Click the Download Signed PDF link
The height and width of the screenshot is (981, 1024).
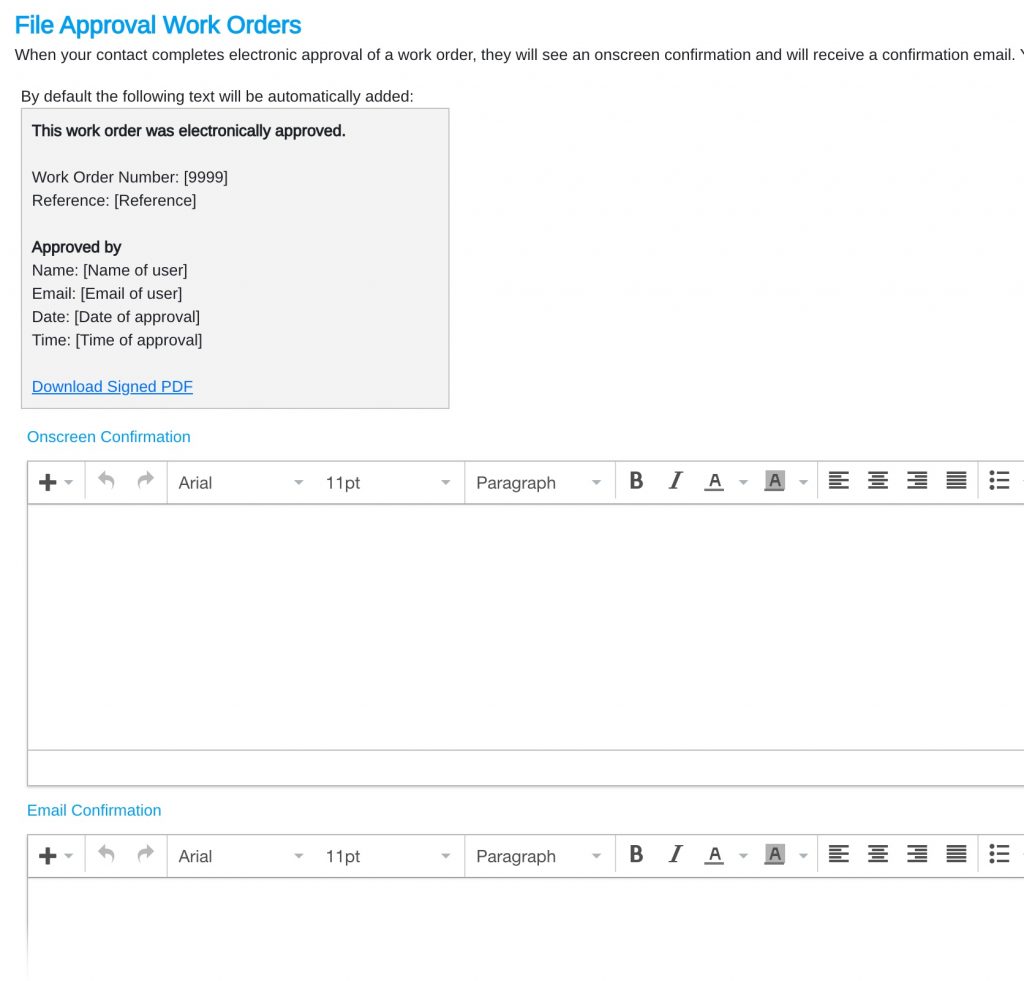coord(111,386)
